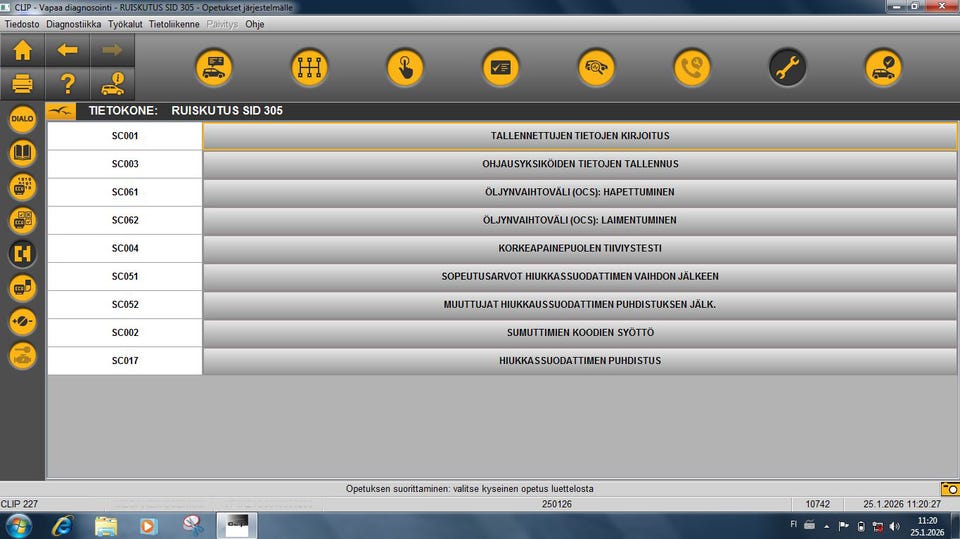Viewport: 960px width, 539px height.
Task: Click the CLIP 227 status text
Action: click(19, 504)
